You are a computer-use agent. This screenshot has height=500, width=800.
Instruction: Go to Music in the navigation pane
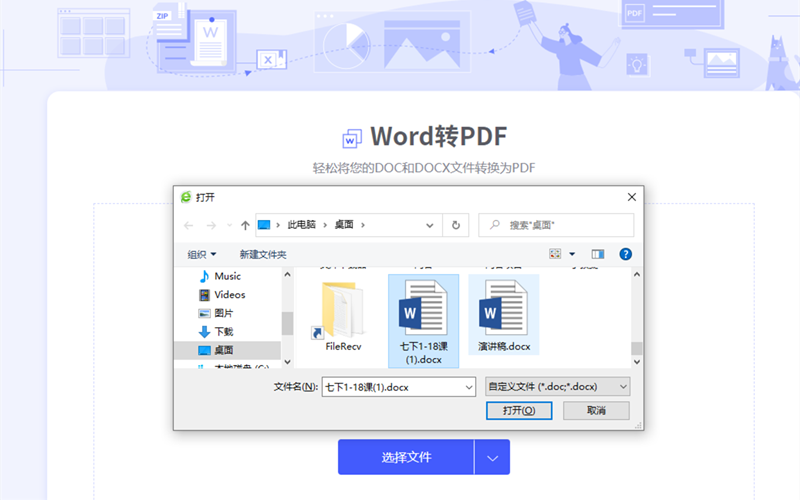pos(227,276)
